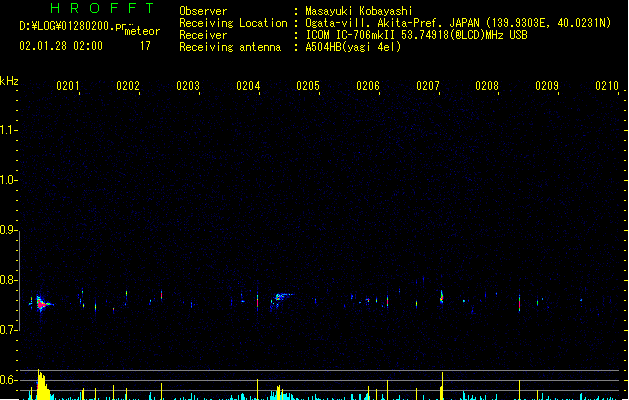Click the meteor count label

pyautogui.click(x=142, y=31)
